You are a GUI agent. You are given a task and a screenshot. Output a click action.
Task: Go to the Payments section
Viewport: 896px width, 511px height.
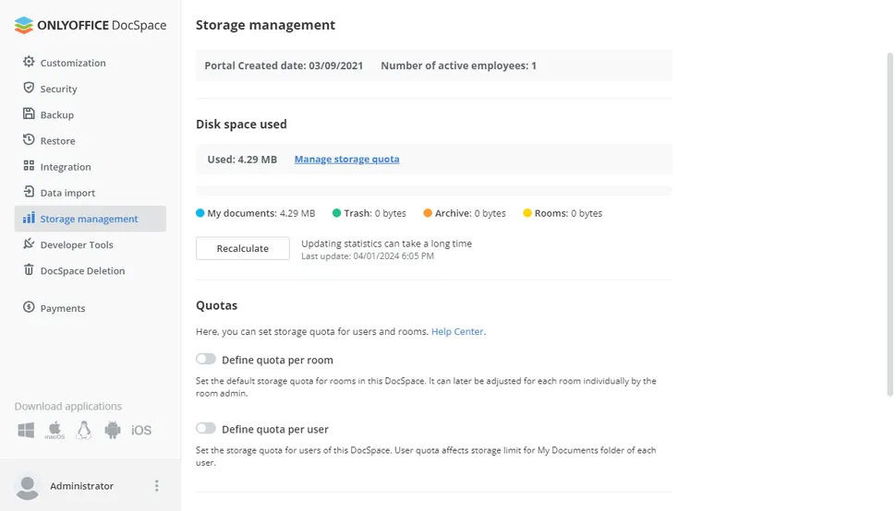[x=62, y=308]
